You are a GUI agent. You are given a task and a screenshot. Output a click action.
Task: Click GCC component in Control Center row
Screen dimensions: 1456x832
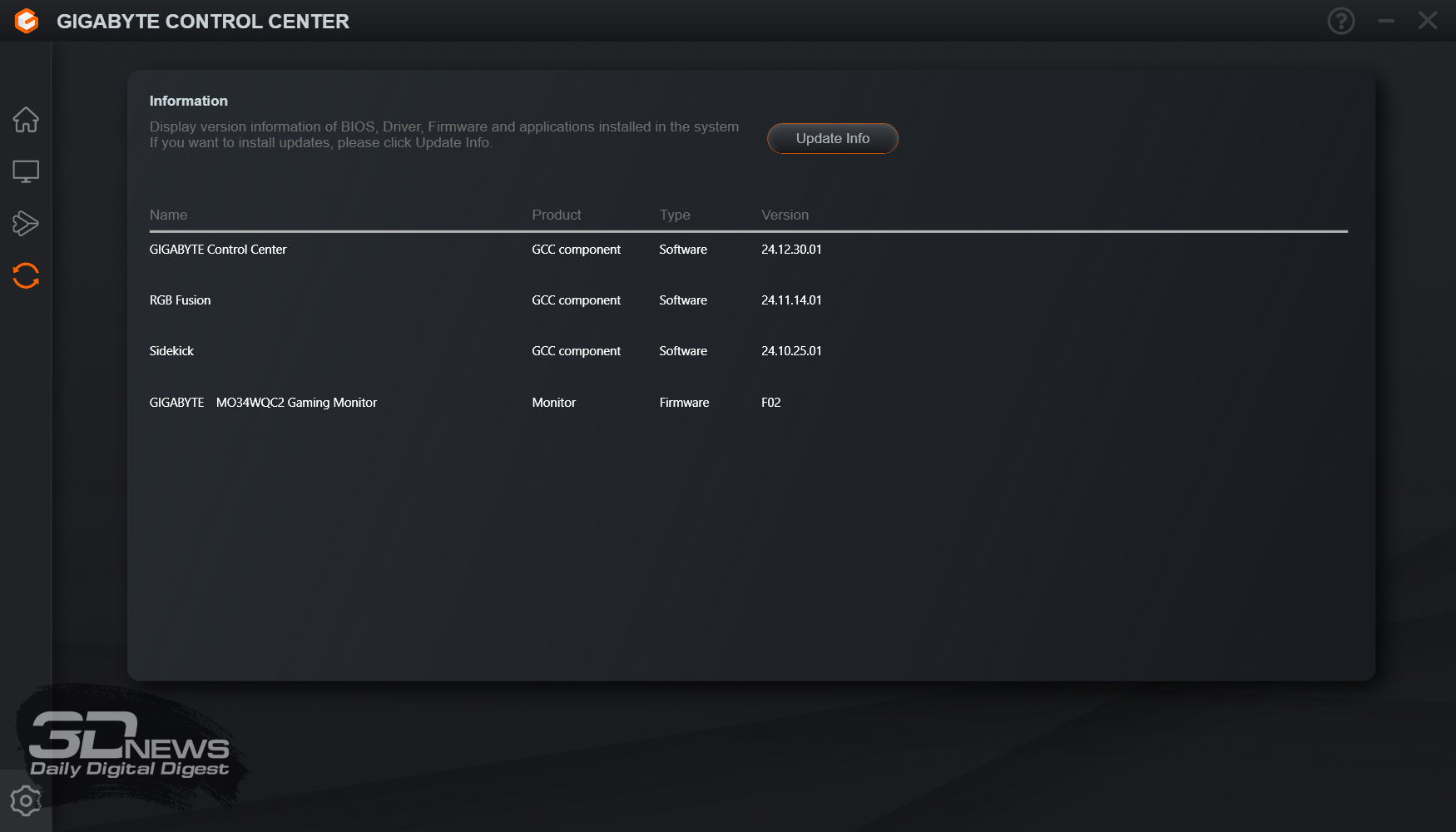point(577,250)
